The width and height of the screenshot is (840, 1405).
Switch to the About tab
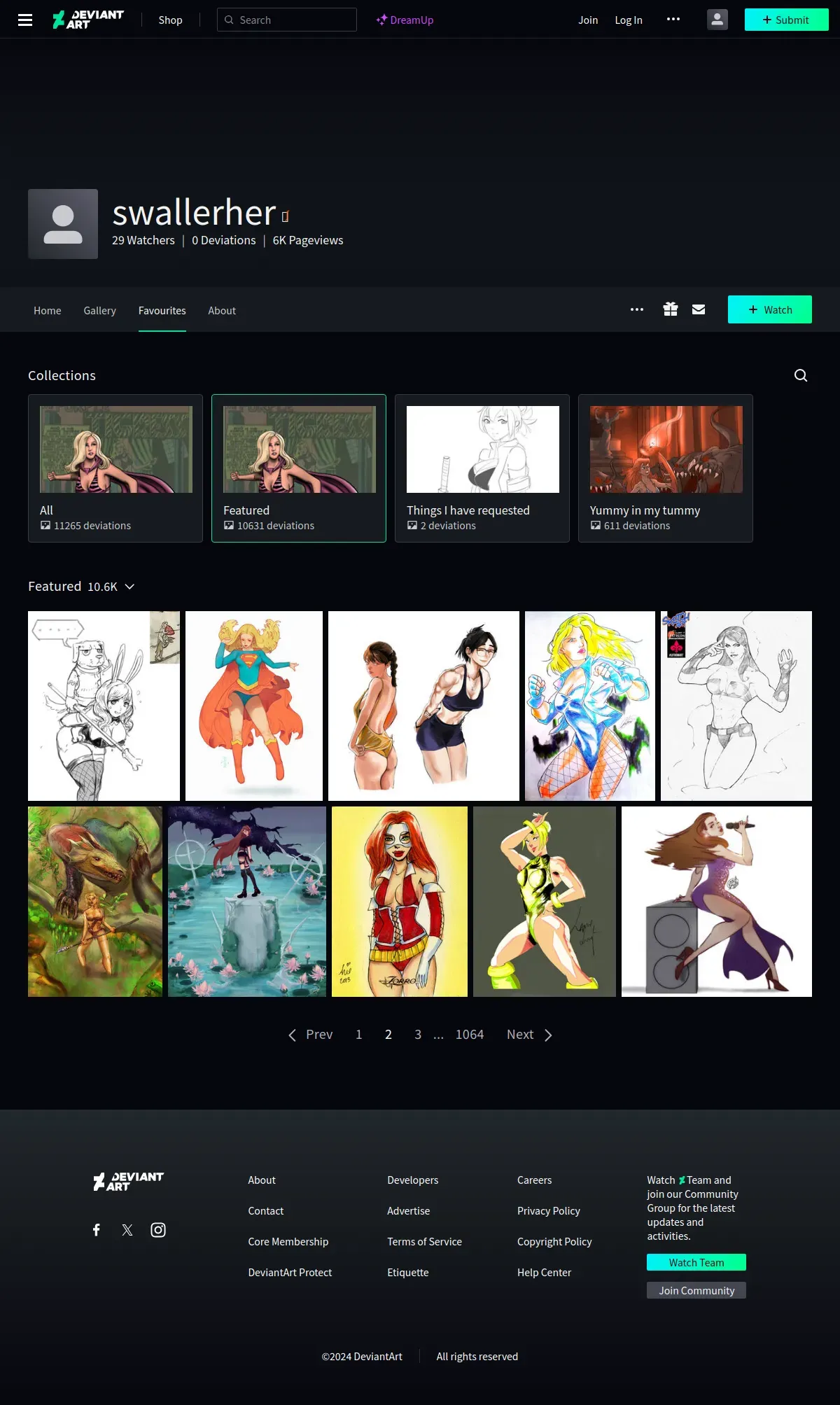point(222,310)
